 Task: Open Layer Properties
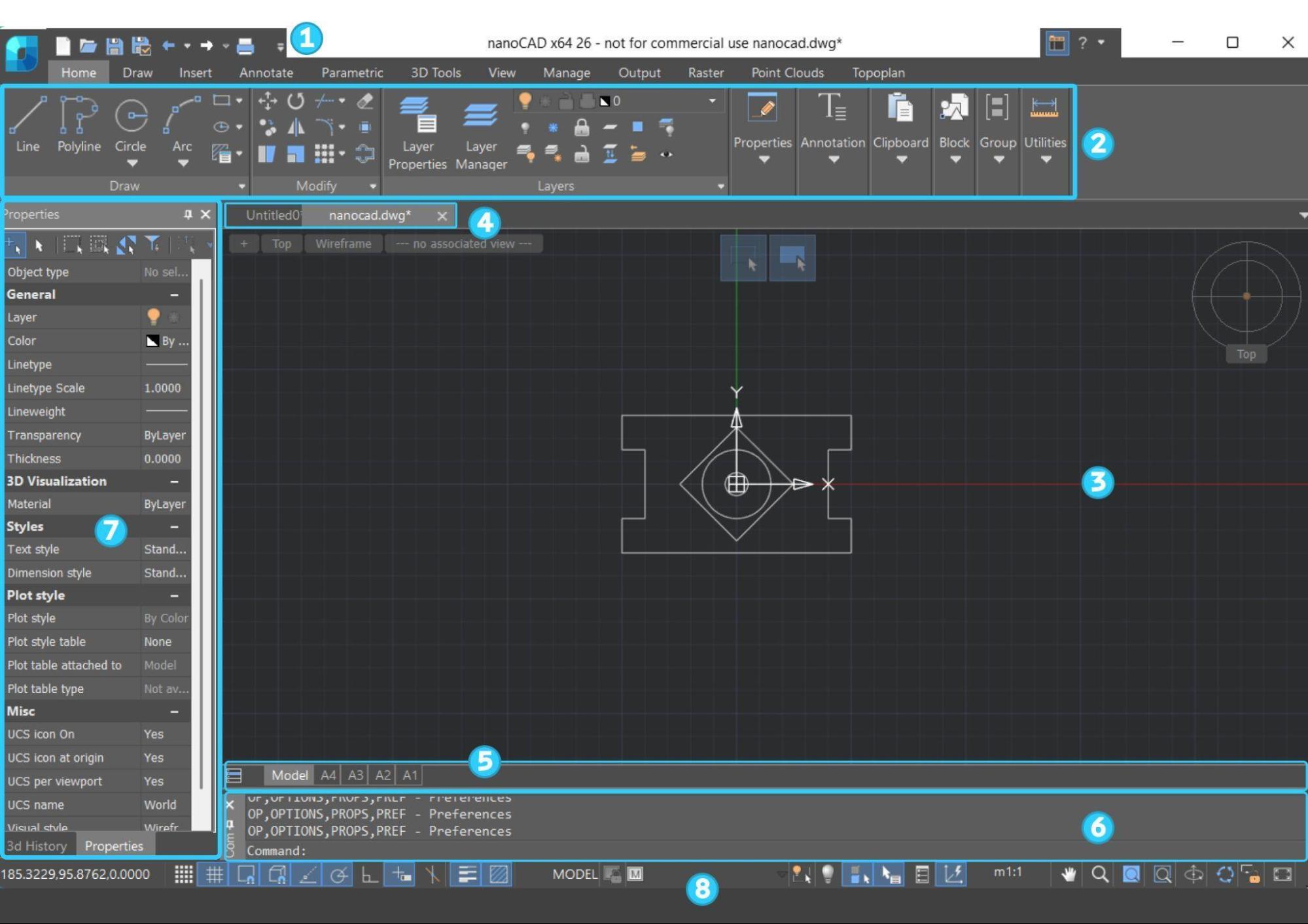pos(417,133)
